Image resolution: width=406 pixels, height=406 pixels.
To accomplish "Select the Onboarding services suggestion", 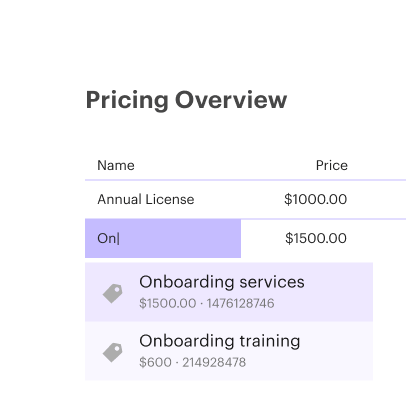I will coord(229,292).
